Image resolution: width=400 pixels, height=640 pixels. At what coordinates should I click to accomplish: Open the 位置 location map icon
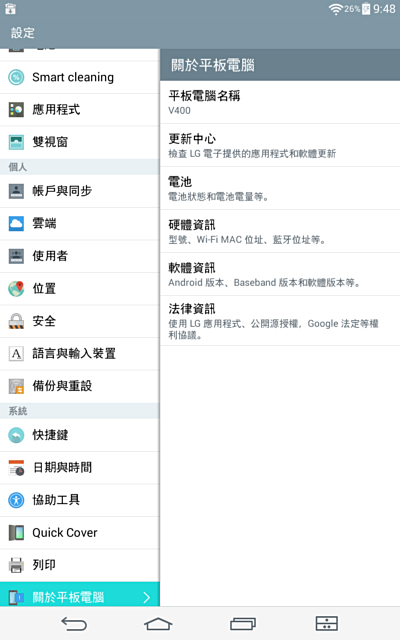tap(16, 289)
